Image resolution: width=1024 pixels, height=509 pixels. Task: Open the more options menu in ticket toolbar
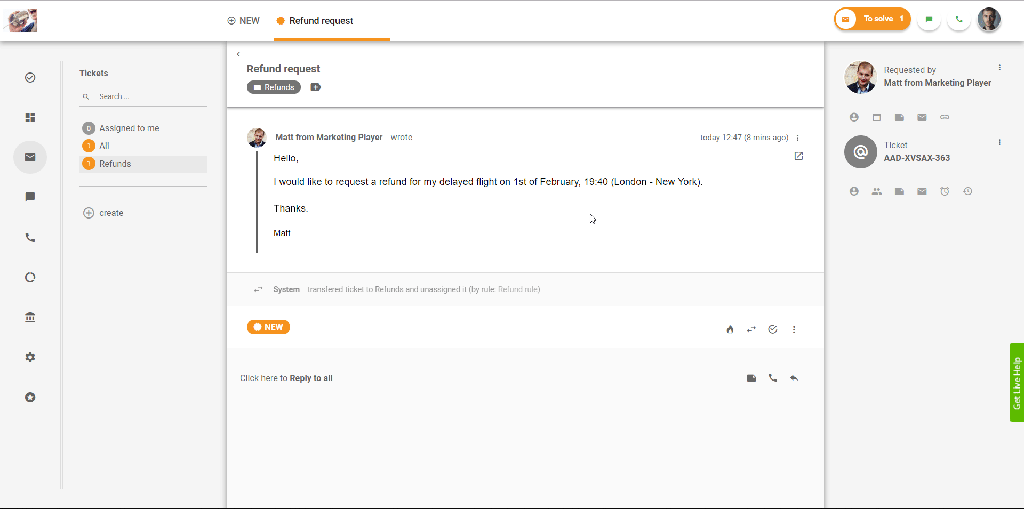coord(795,329)
